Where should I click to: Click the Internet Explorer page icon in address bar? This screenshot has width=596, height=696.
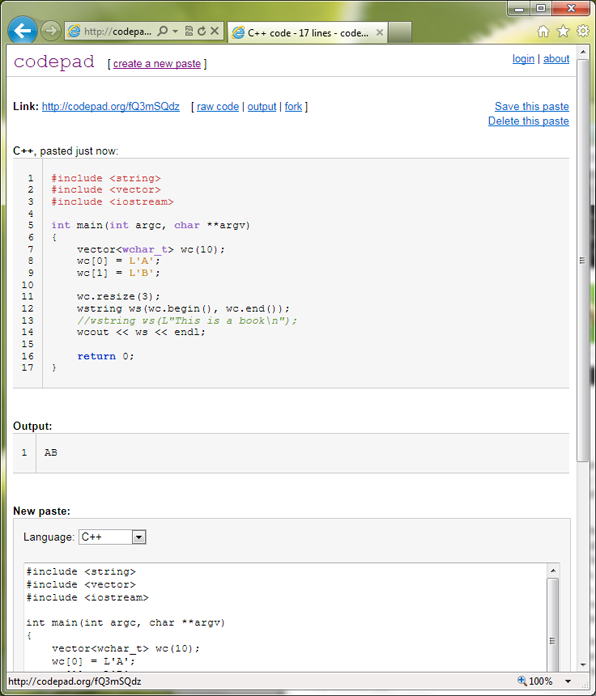[74, 31]
